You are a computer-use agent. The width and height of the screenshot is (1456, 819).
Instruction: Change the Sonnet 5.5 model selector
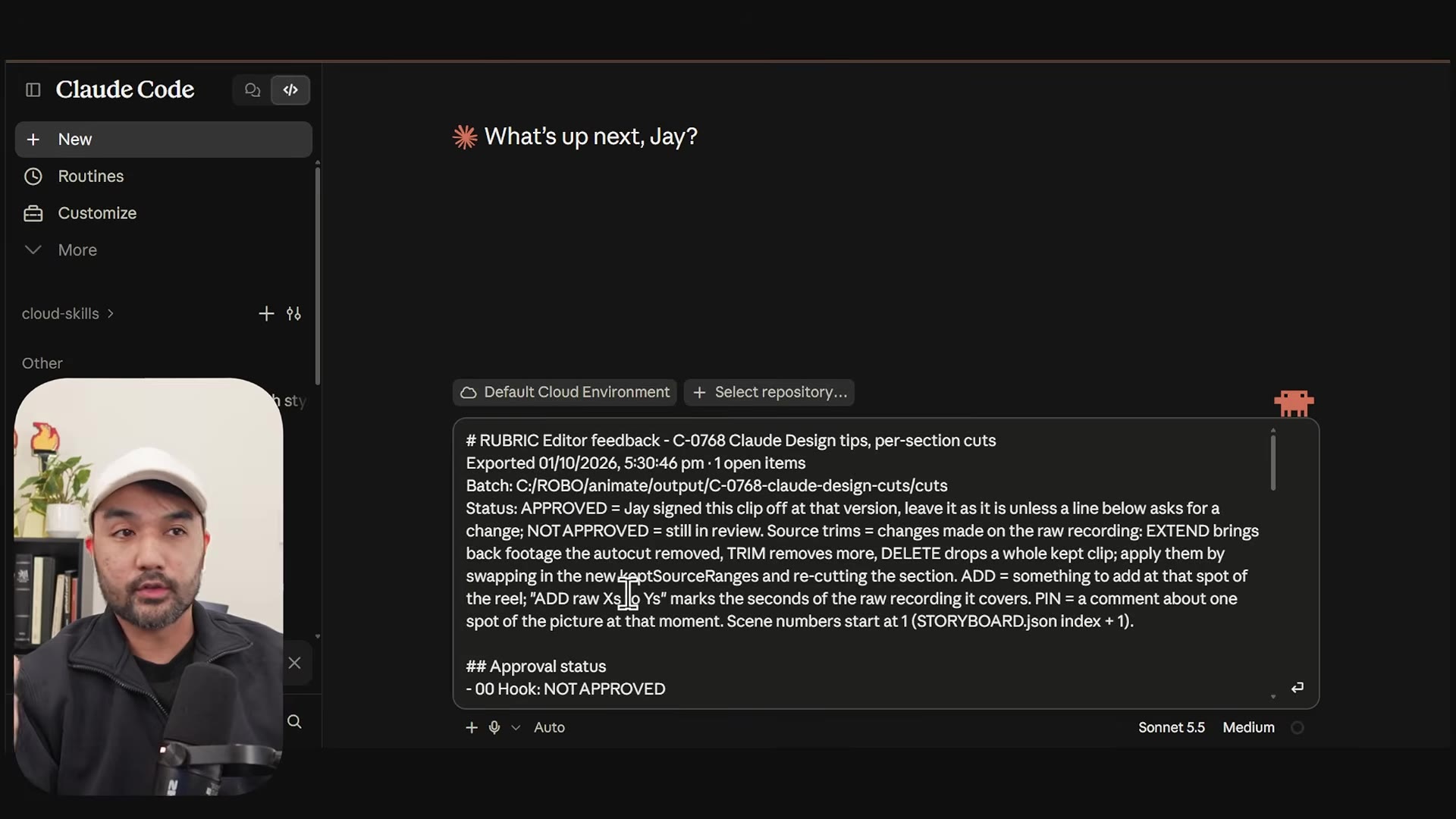(1171, 727)
